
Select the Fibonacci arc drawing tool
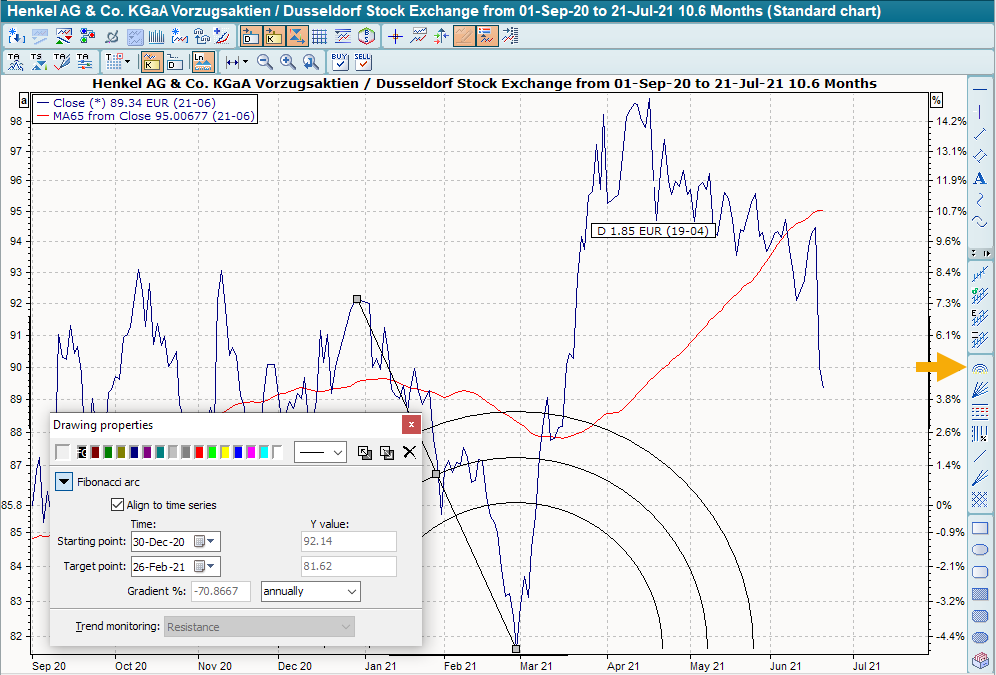tap(980, 369)
